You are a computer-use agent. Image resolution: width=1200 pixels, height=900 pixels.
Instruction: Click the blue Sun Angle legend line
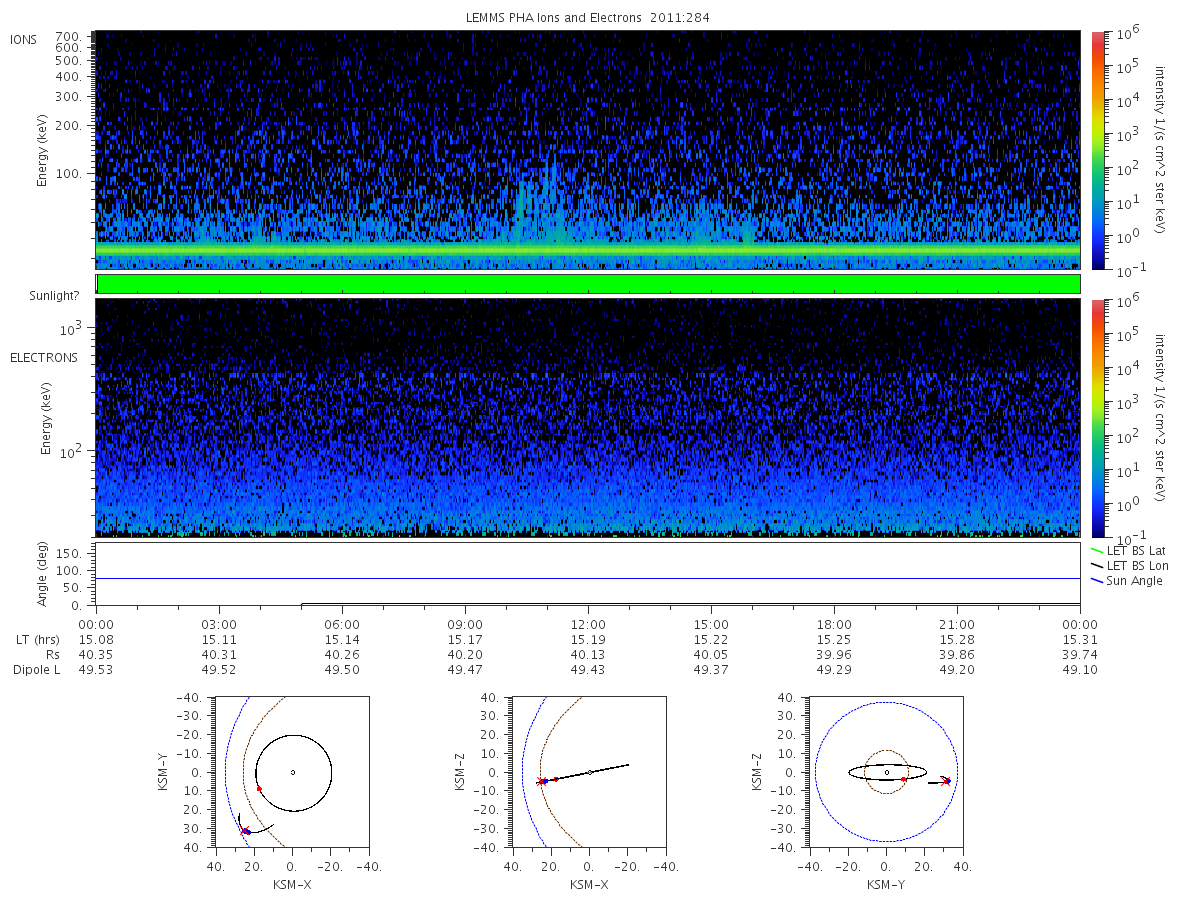1097,581
